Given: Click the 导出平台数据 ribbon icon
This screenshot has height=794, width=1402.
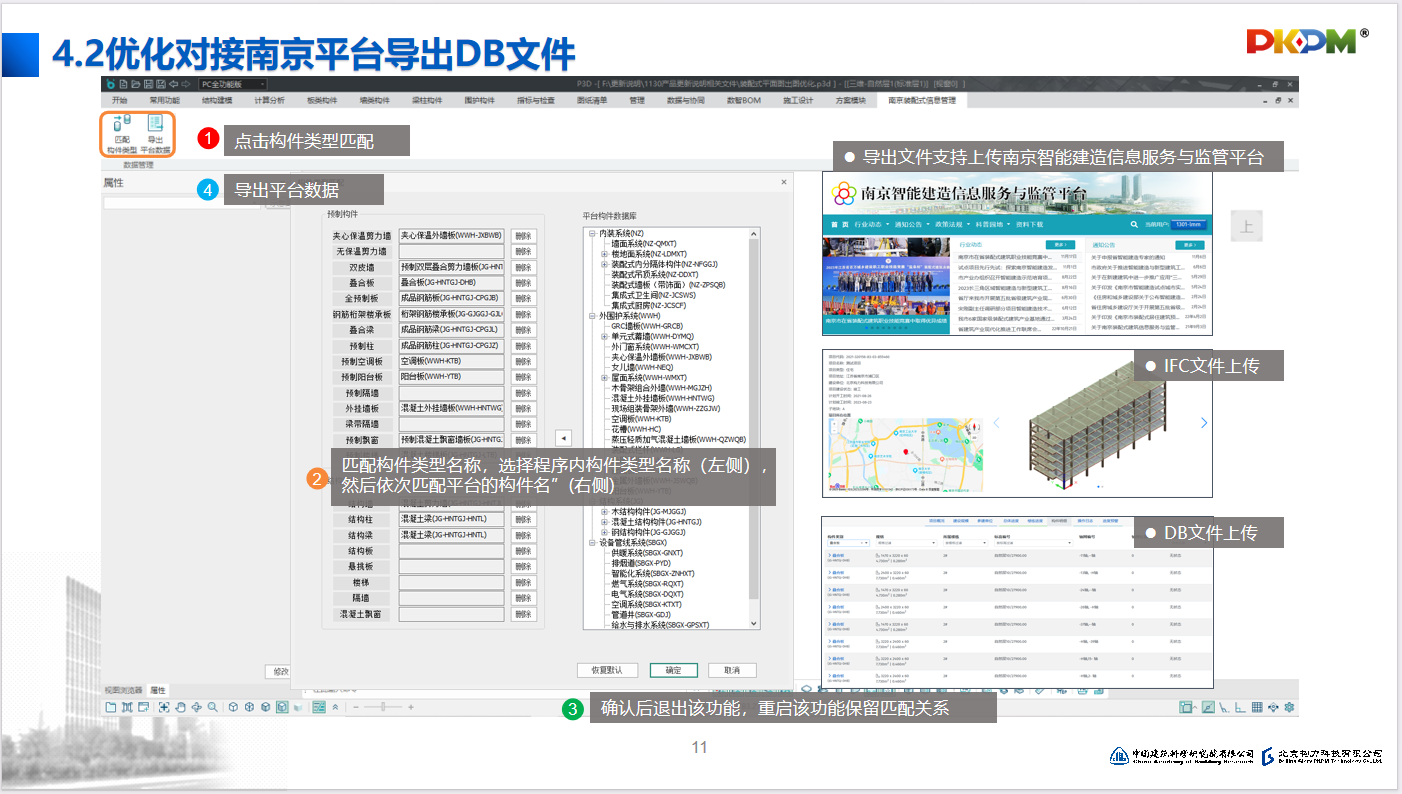Looking at the screenshot, I should coord(155,133).
